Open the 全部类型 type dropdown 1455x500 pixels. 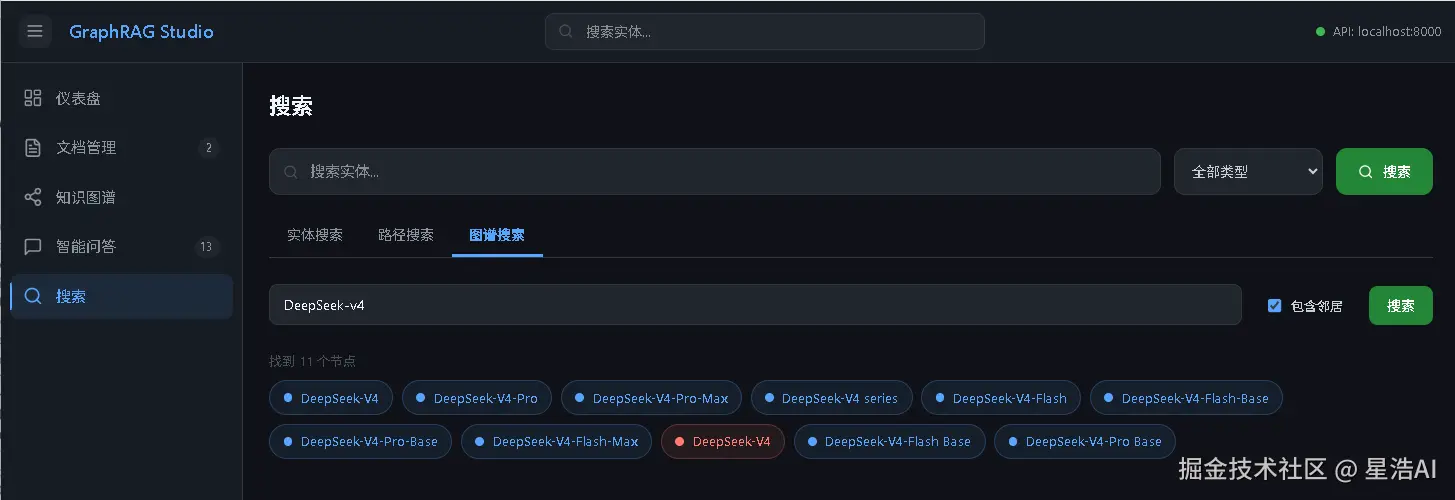click(1248, 172)
